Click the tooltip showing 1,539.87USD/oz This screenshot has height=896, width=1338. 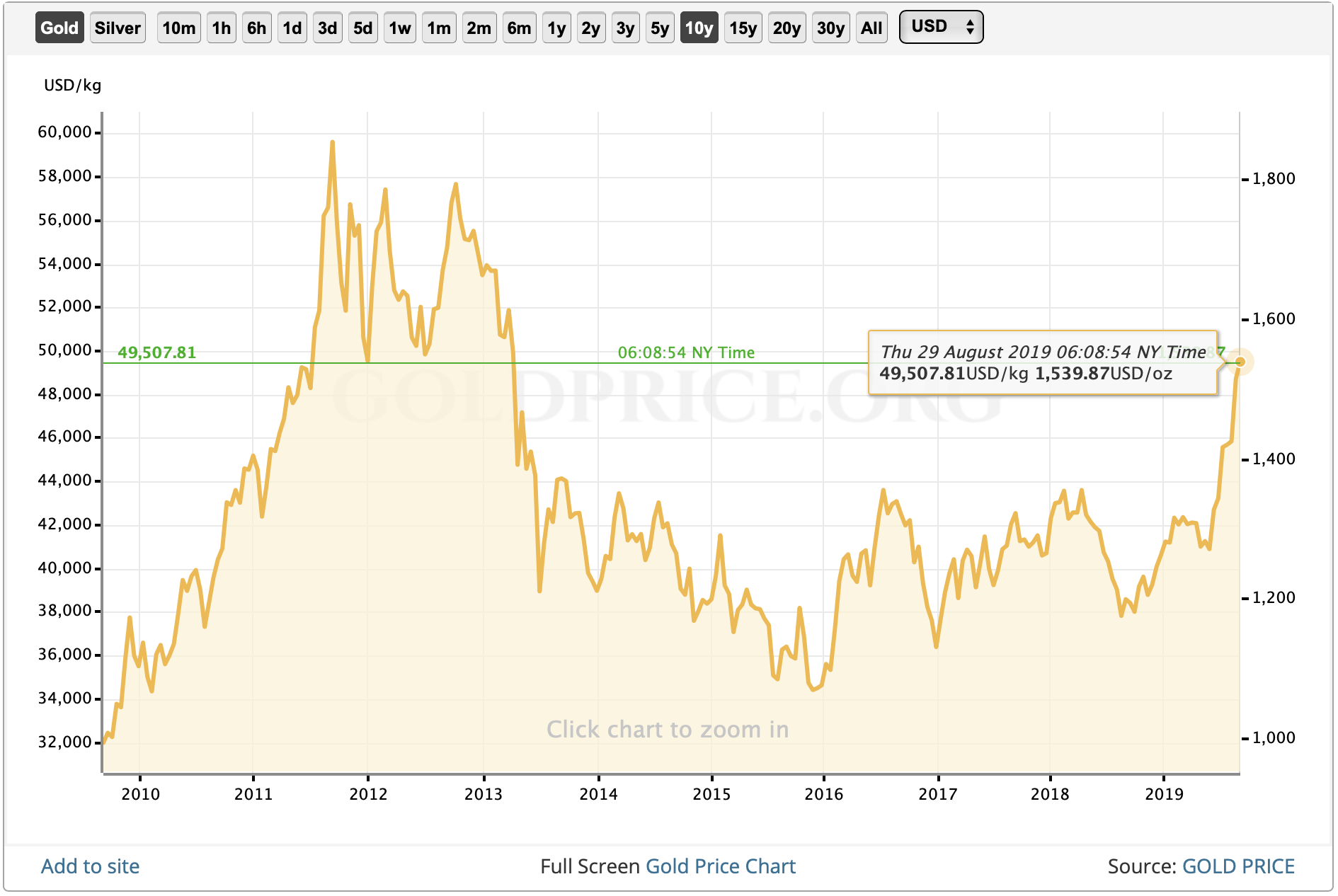tap(1042, 362)
